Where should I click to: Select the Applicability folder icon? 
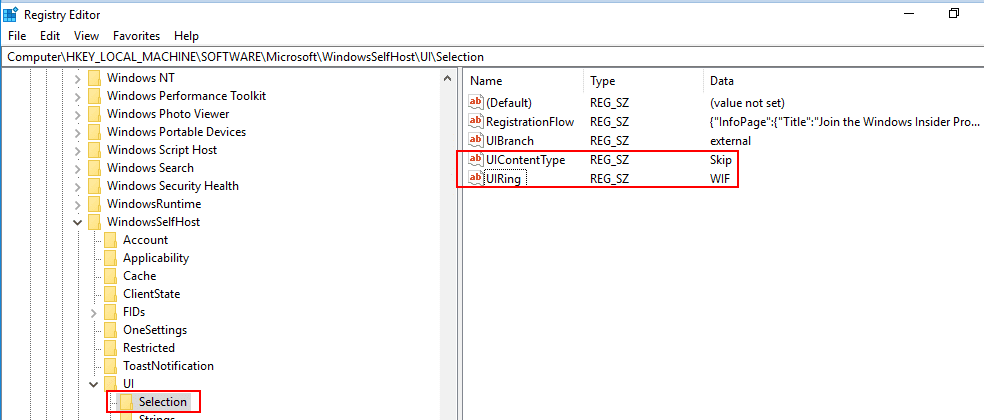click(110, 258)
